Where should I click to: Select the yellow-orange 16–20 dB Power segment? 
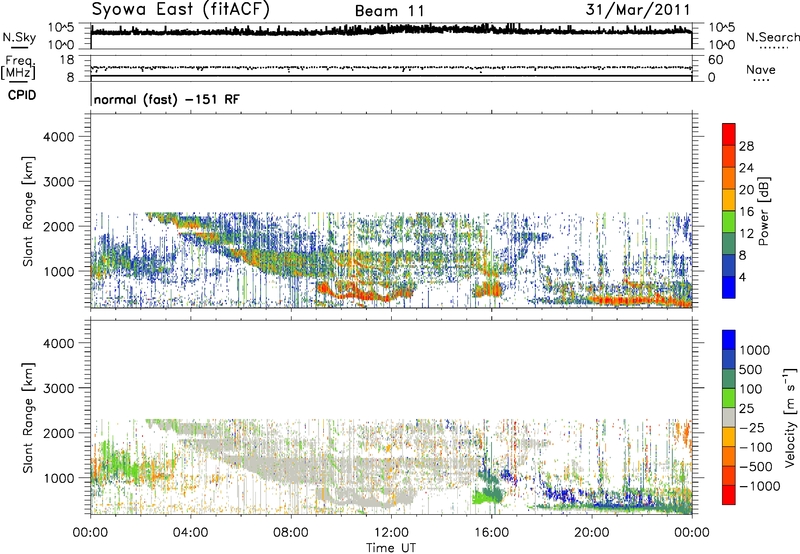pyautogui.click(x=729, y=200)
